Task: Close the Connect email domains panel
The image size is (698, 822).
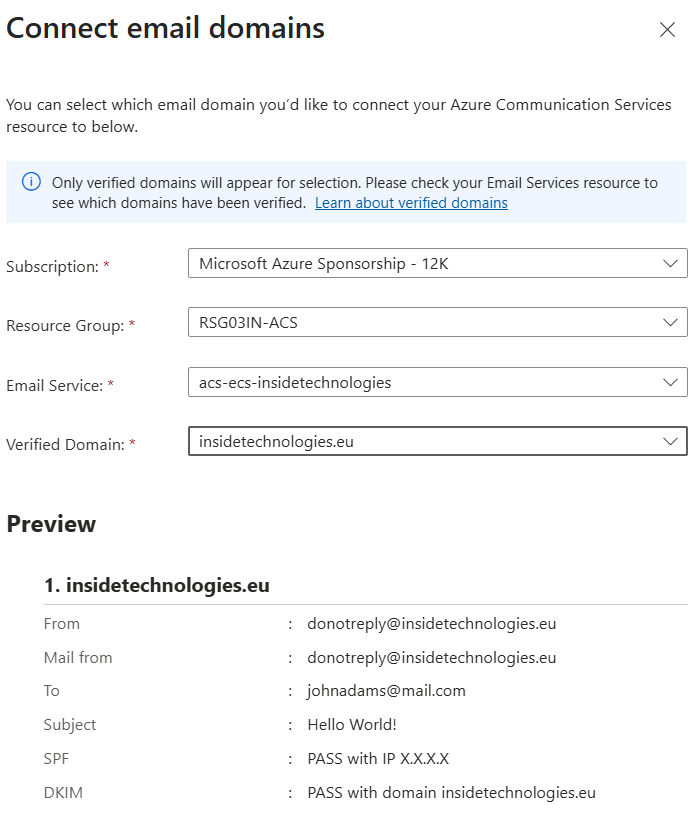Action: tap(667, 30)
